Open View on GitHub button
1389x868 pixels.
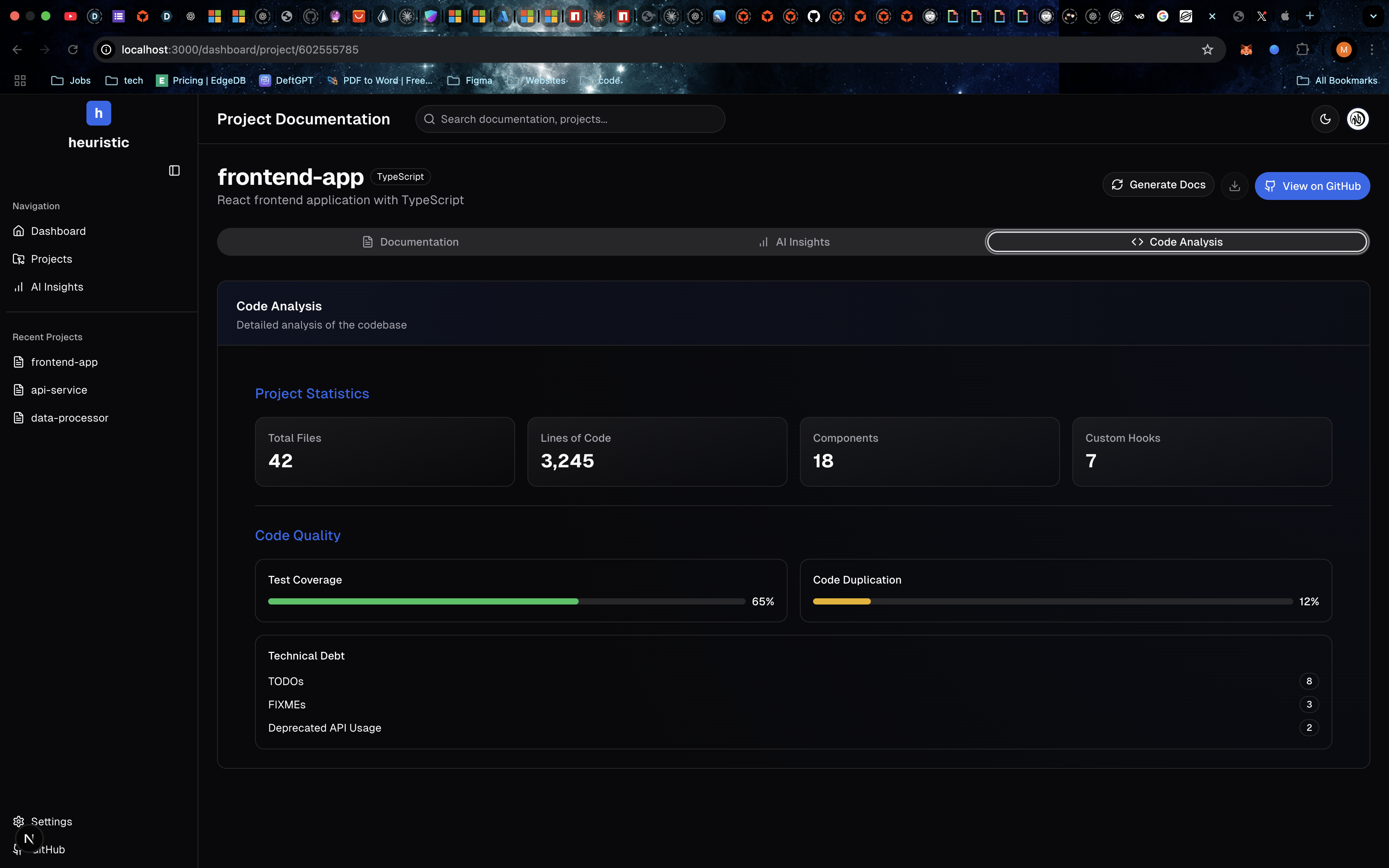point(1312,186)
